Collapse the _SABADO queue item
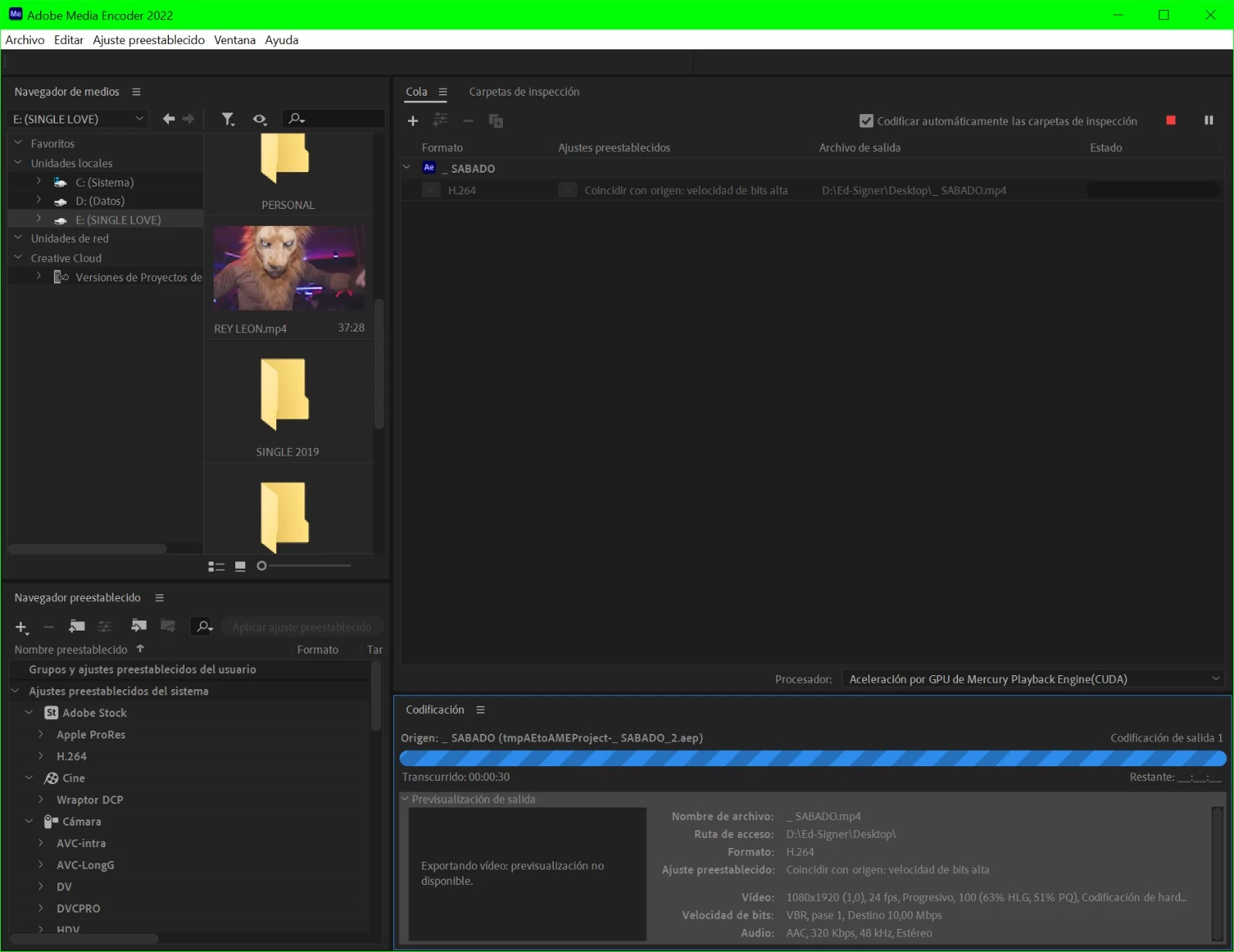 pyautogui.click(x=407, y=167)
